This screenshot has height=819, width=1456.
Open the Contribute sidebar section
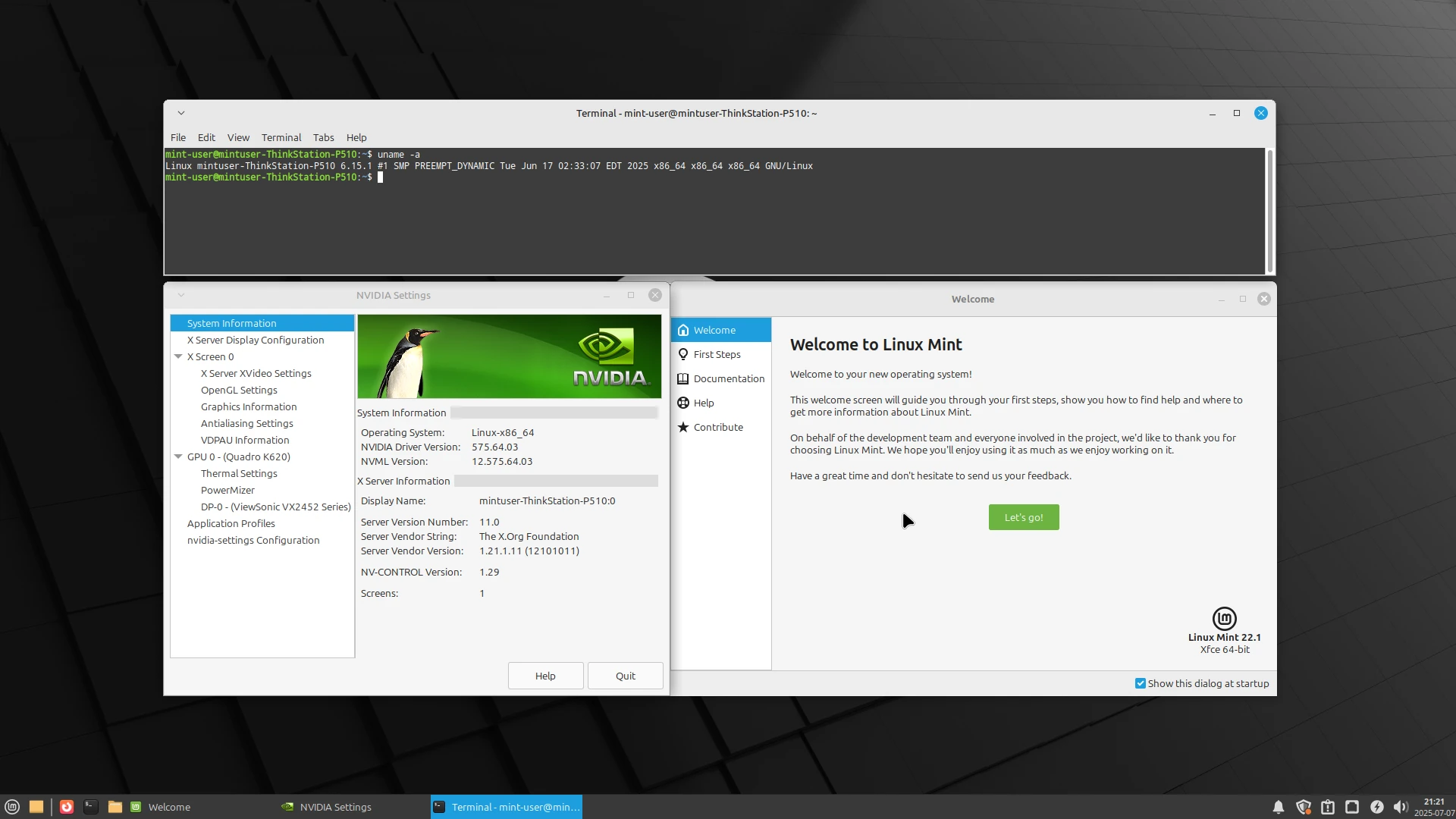(x=717, y=427)
